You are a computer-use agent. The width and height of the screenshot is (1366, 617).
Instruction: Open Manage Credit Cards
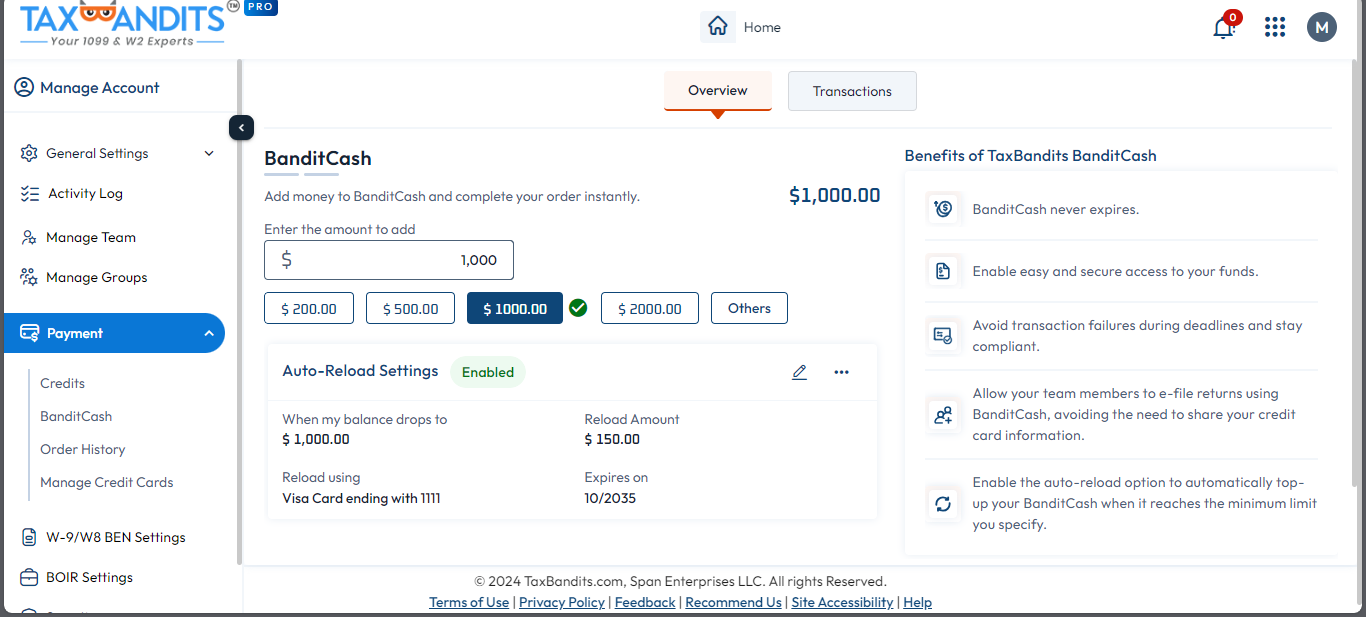tap(107, 482)
